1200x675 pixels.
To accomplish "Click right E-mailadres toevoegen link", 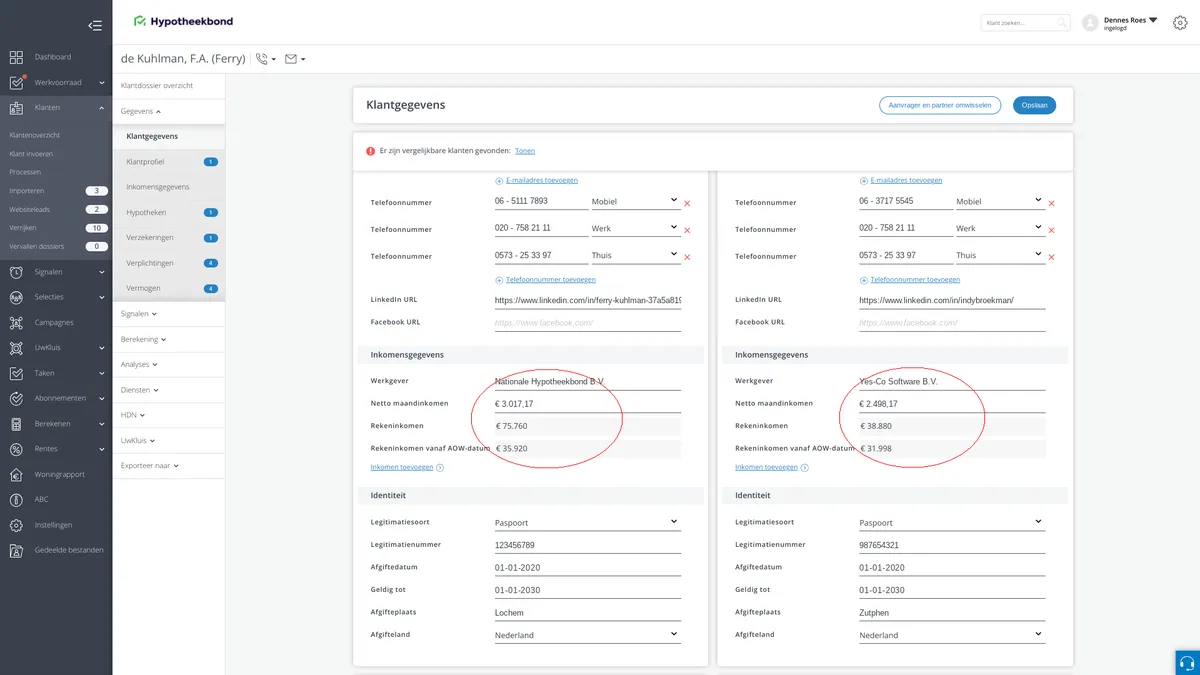I will [x=906, y=181].
